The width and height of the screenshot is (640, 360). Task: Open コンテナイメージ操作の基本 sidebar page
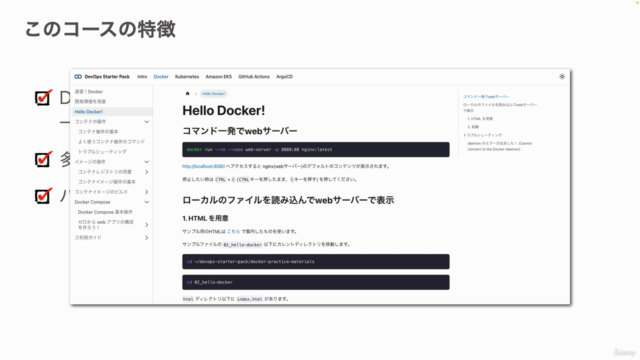coord(107,182)
